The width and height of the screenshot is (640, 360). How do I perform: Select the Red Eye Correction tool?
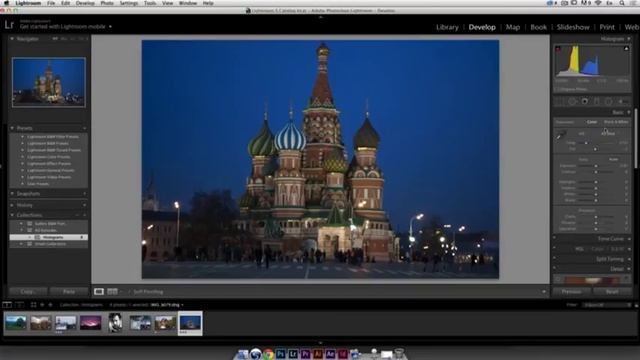coord(585,101)
